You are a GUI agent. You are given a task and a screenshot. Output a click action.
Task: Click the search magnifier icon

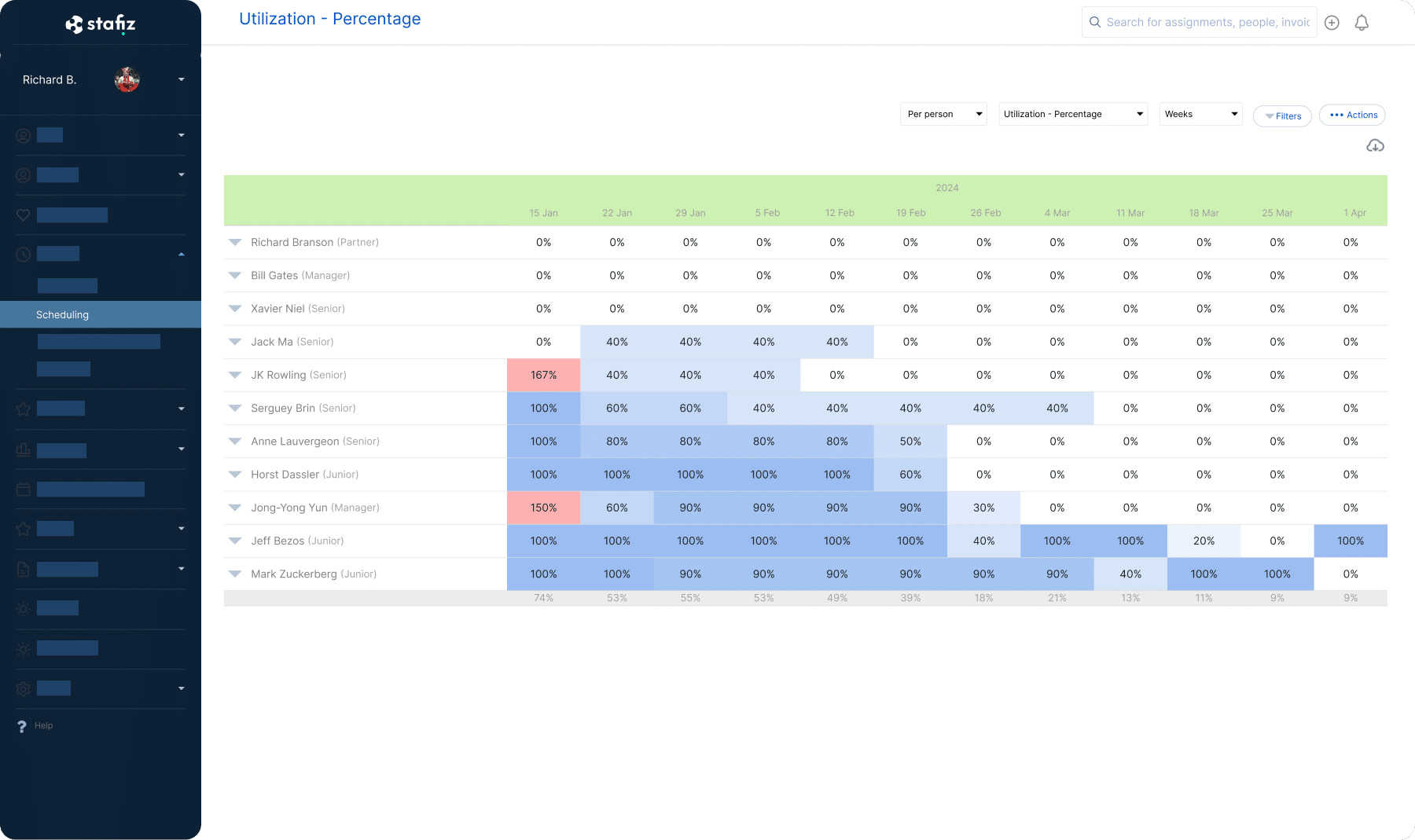coord(1094,22)
